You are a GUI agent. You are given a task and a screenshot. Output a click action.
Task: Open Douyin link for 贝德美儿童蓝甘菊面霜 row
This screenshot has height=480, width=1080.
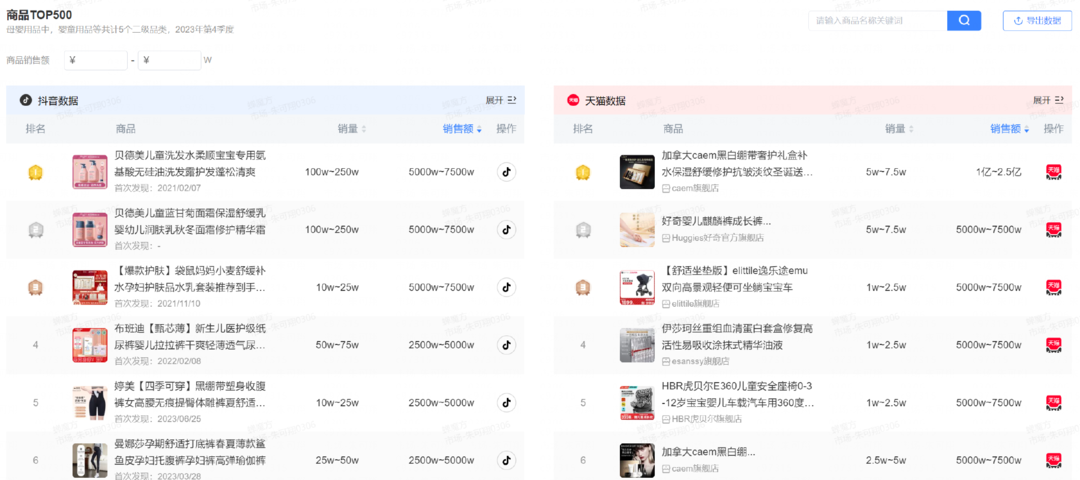click(506, 229)
